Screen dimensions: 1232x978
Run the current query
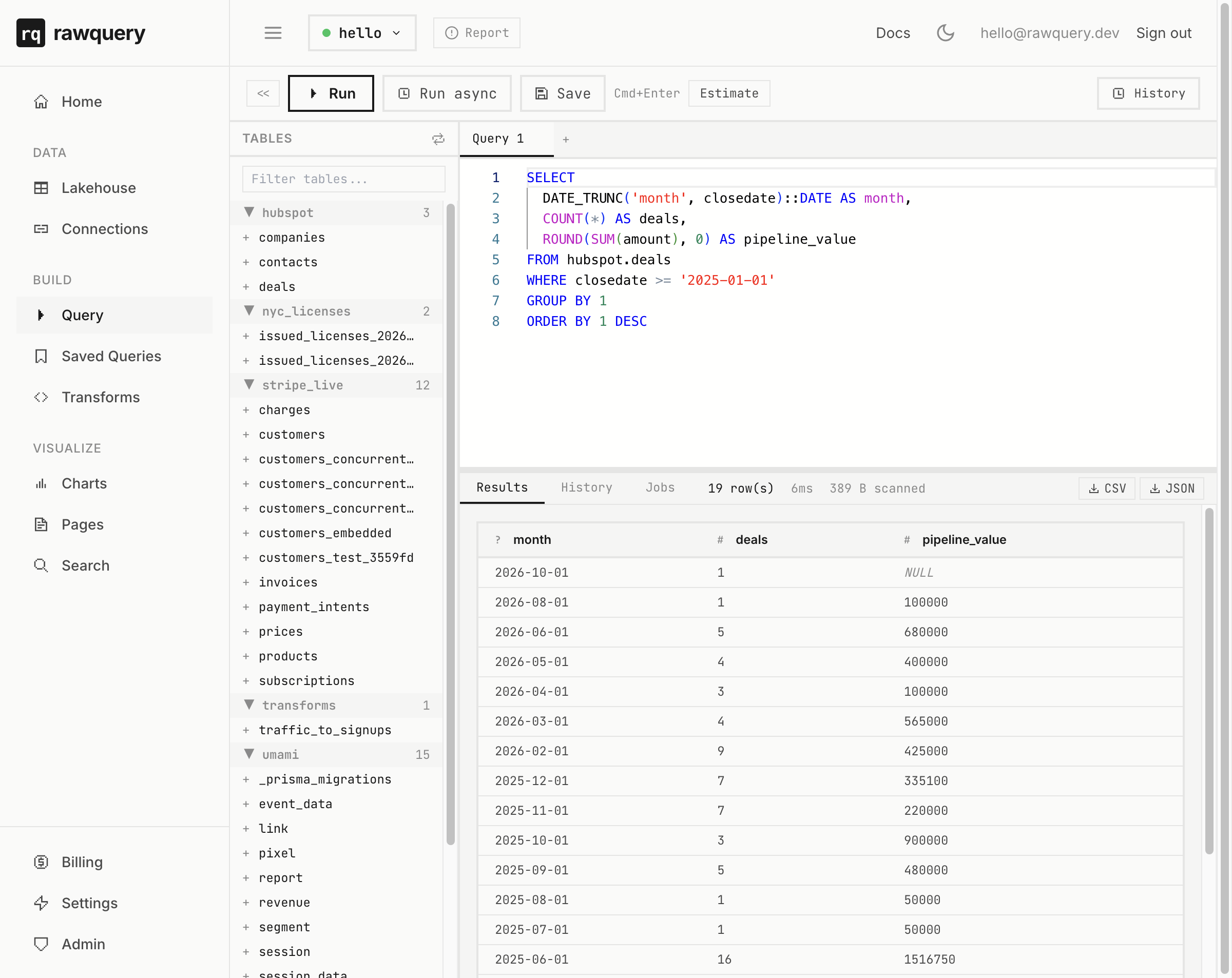(x=330, y=93)
